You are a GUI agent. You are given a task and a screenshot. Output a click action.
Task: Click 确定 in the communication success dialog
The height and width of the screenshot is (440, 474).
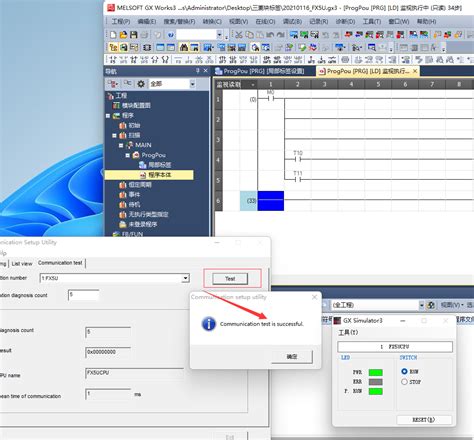292,357
